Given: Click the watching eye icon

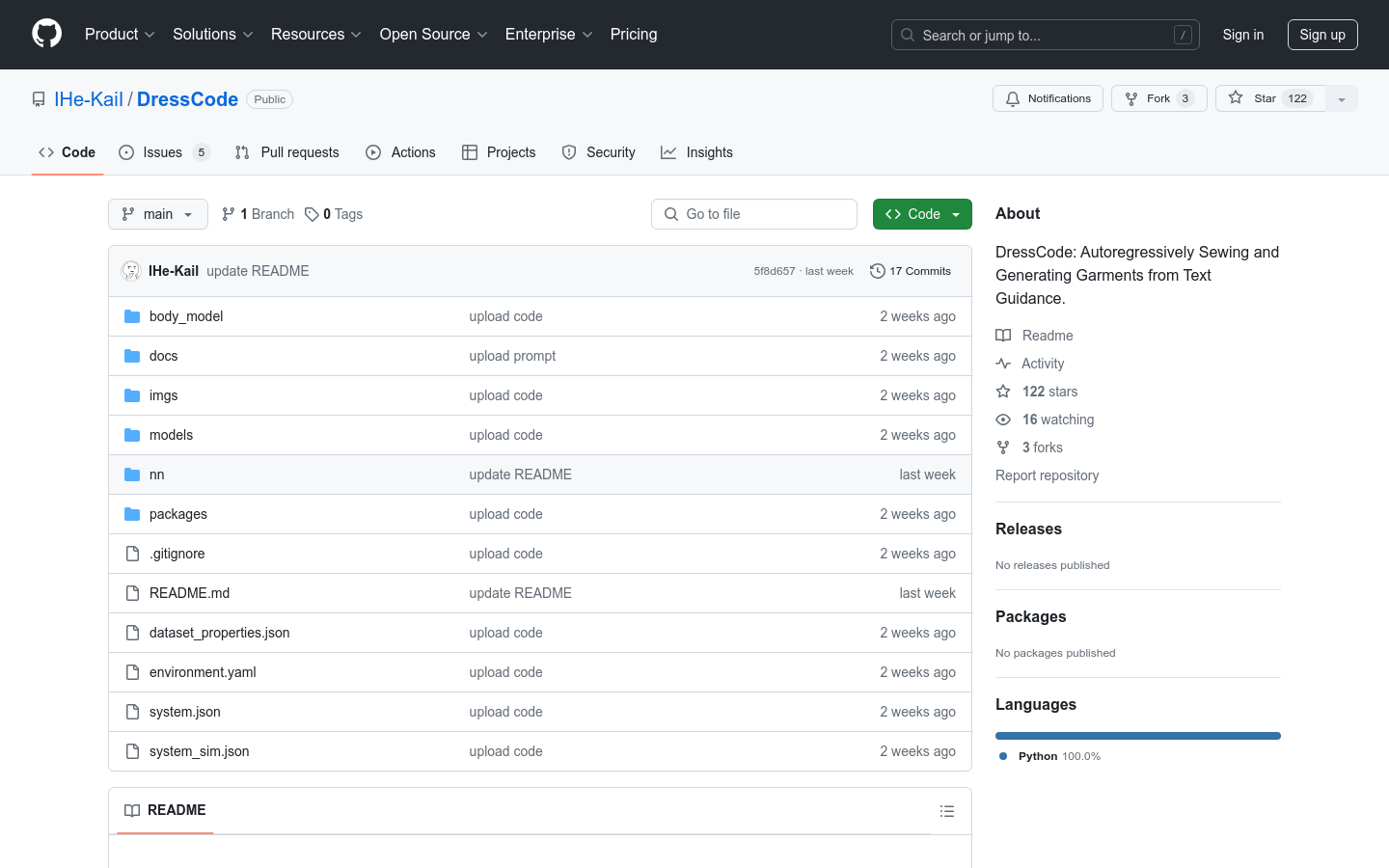Looking at the screenshot, I should pos(1003,420).
